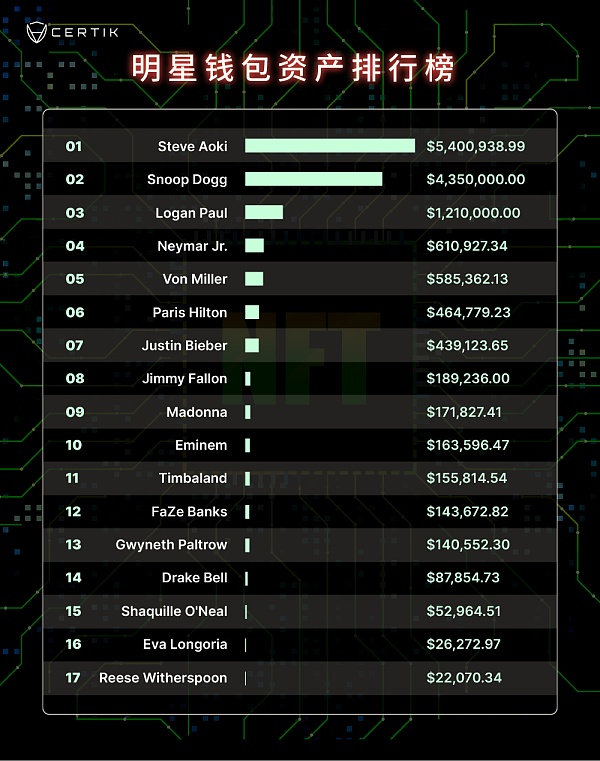
Task: Click rank number 05
Action: (x=75, y=279)
